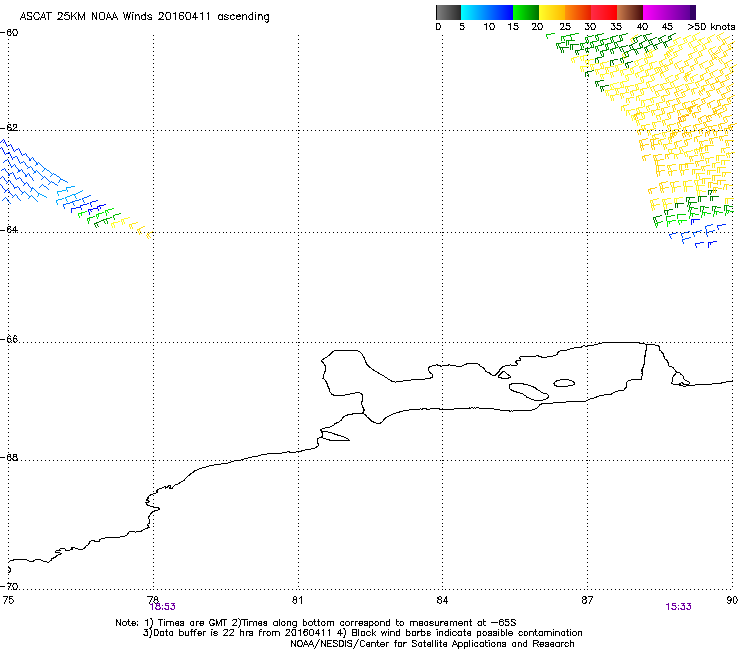Choose the yellow segment of the color bar

(552, 12)
